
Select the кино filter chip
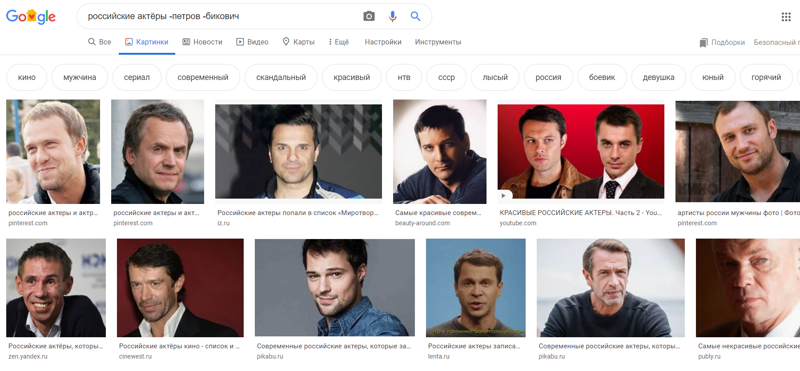click(27, 78)
